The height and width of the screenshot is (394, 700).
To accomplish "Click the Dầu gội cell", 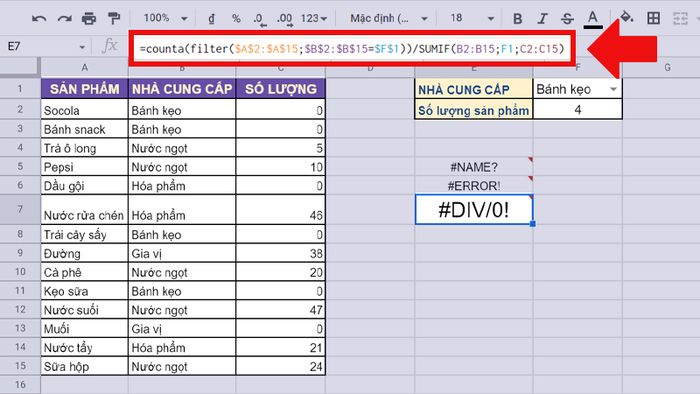I will [84, 185].
